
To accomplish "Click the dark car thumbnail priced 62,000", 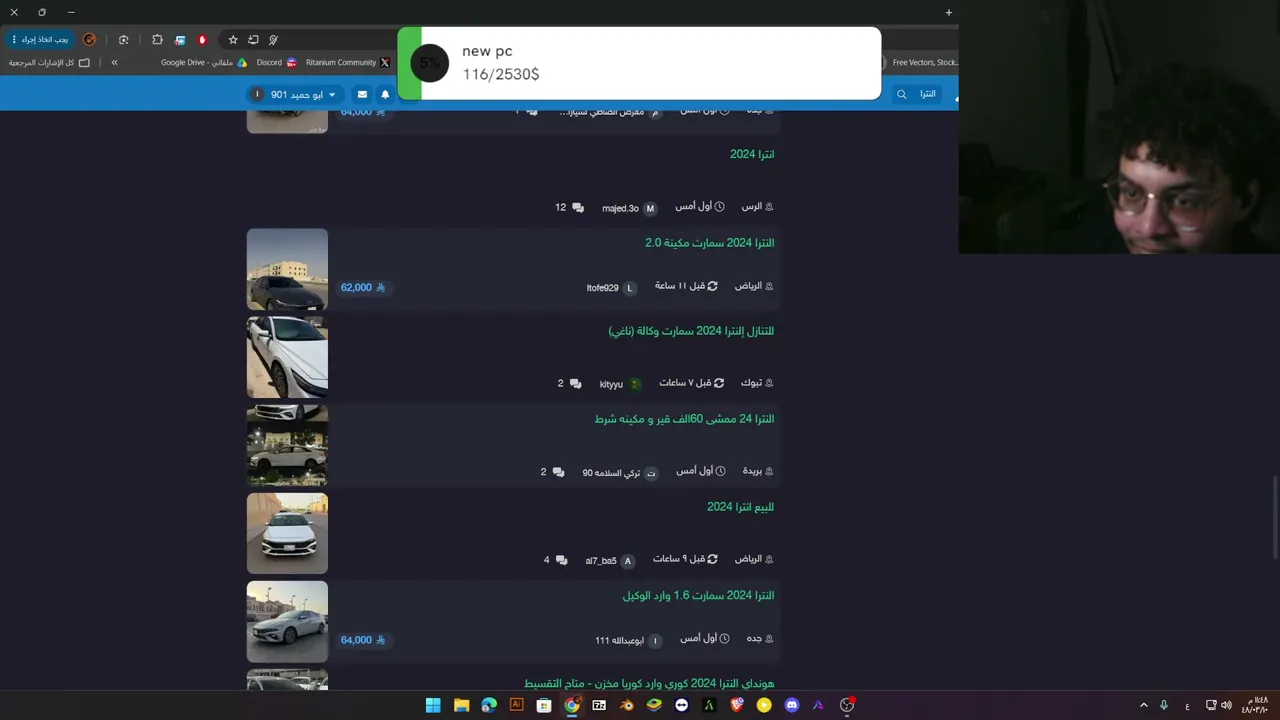I will pos(287,269).
